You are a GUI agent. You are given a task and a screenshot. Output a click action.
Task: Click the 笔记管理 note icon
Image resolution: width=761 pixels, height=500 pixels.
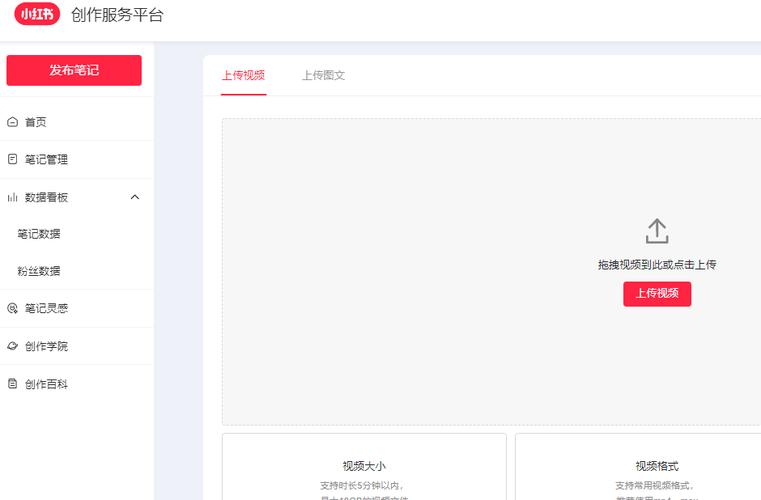tap(12, 159)
